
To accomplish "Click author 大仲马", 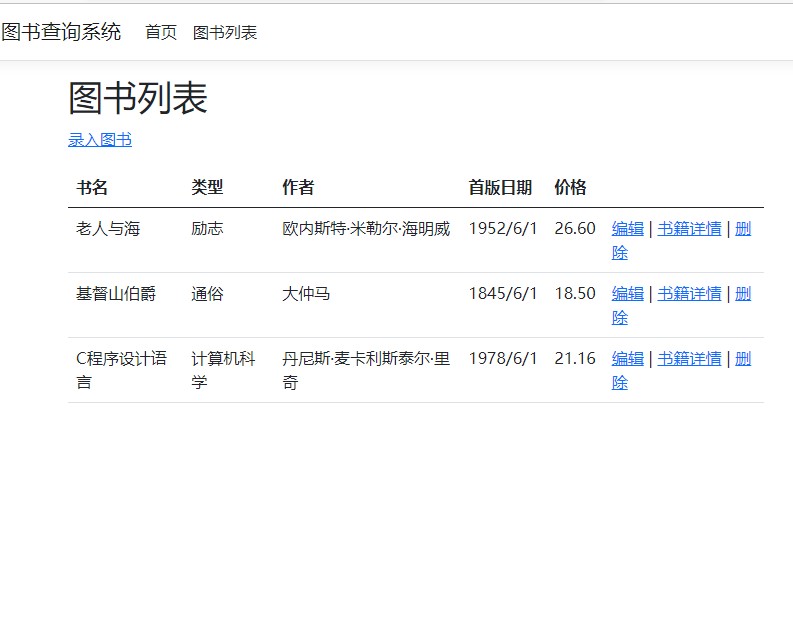I will pos(306,293).
